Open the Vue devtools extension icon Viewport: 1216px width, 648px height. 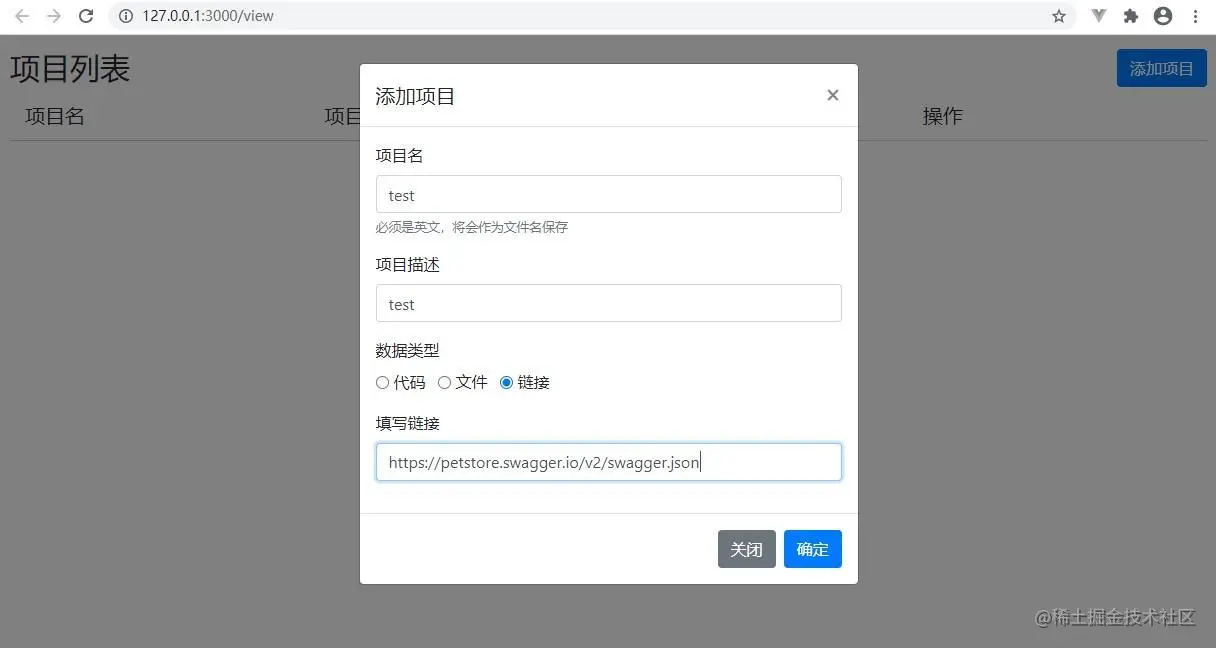pyautogui.click(x=1099, y=16)
